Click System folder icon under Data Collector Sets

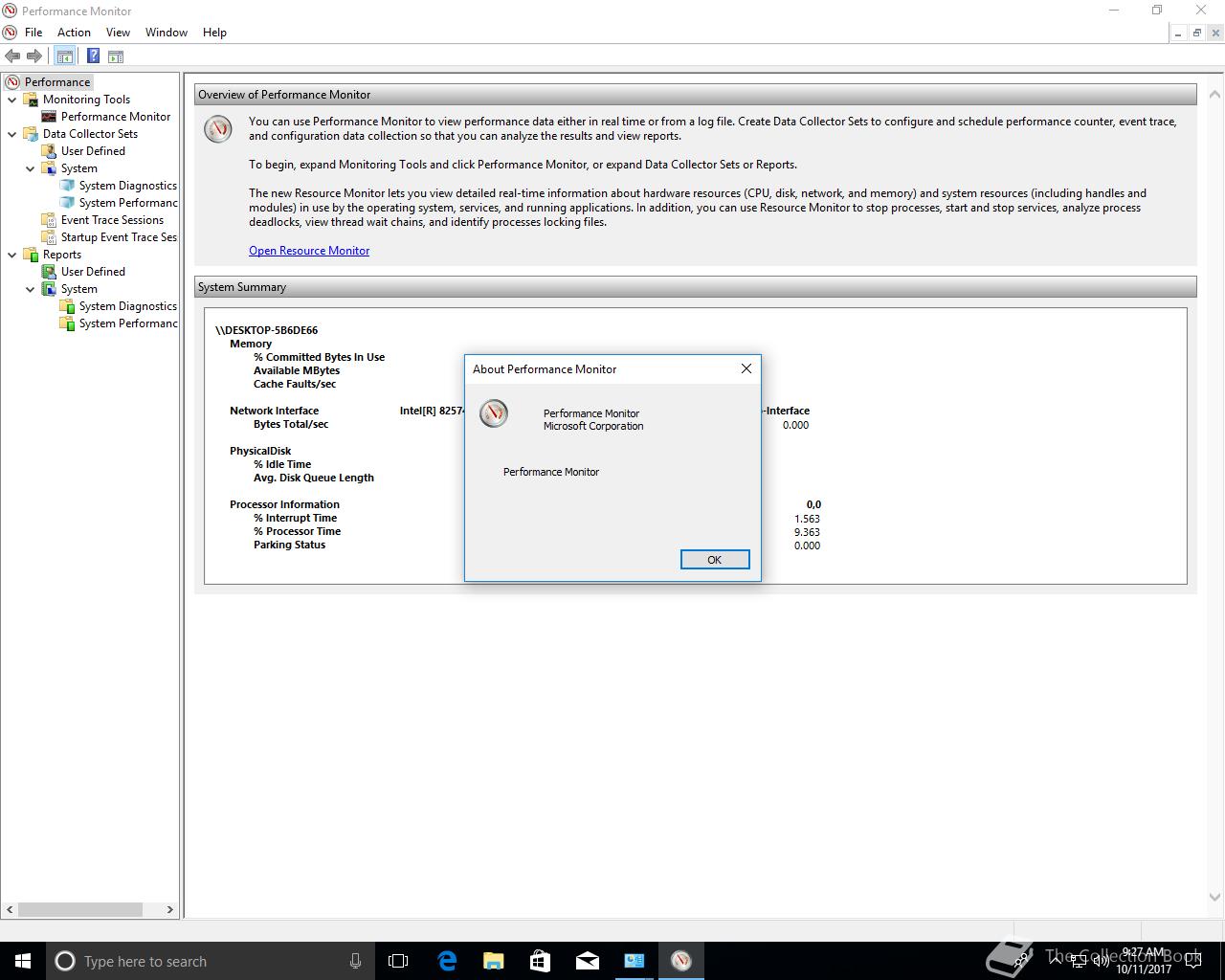[49, 168]
